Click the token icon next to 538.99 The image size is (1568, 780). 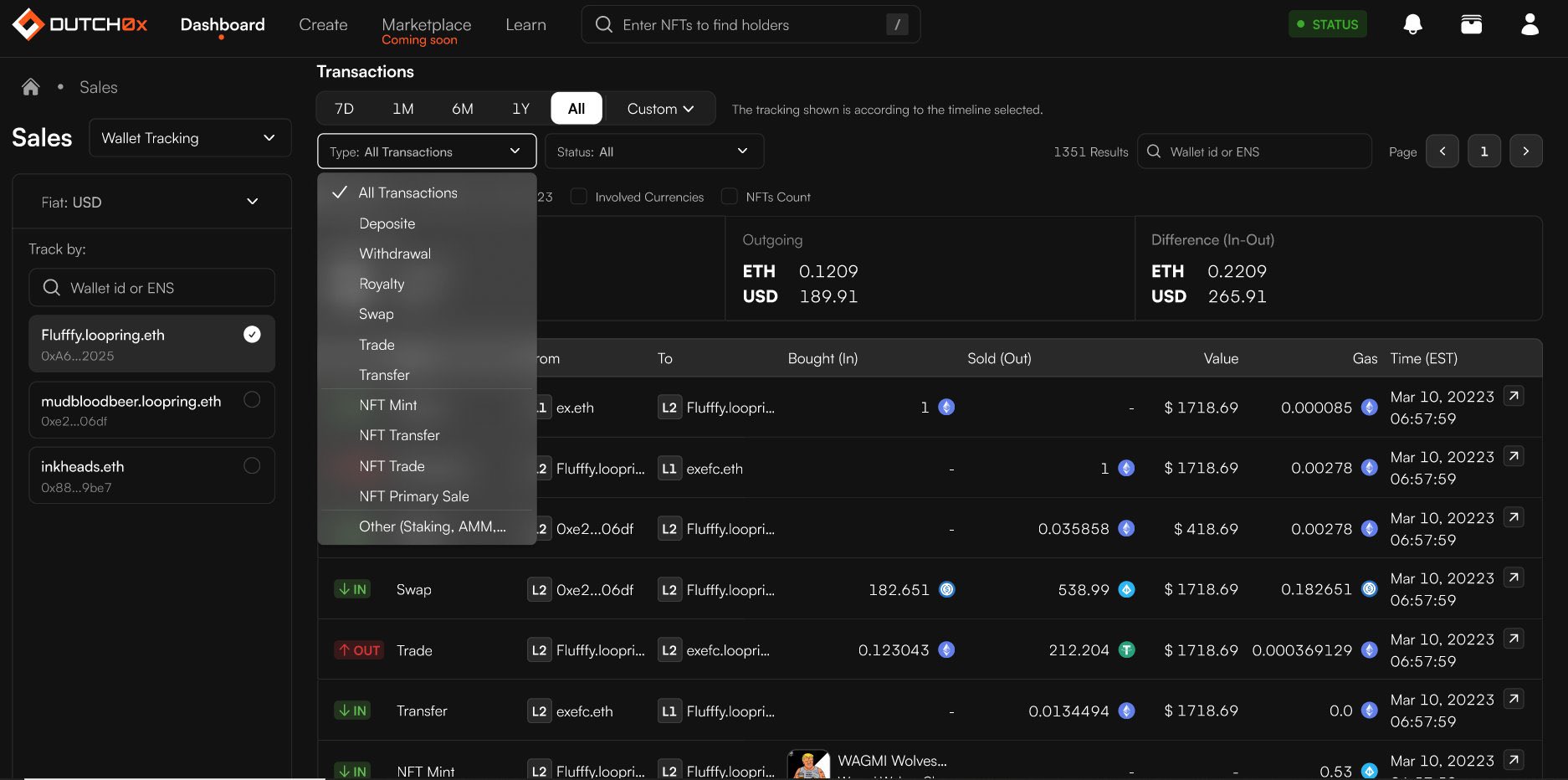[x=1127, y=589]
